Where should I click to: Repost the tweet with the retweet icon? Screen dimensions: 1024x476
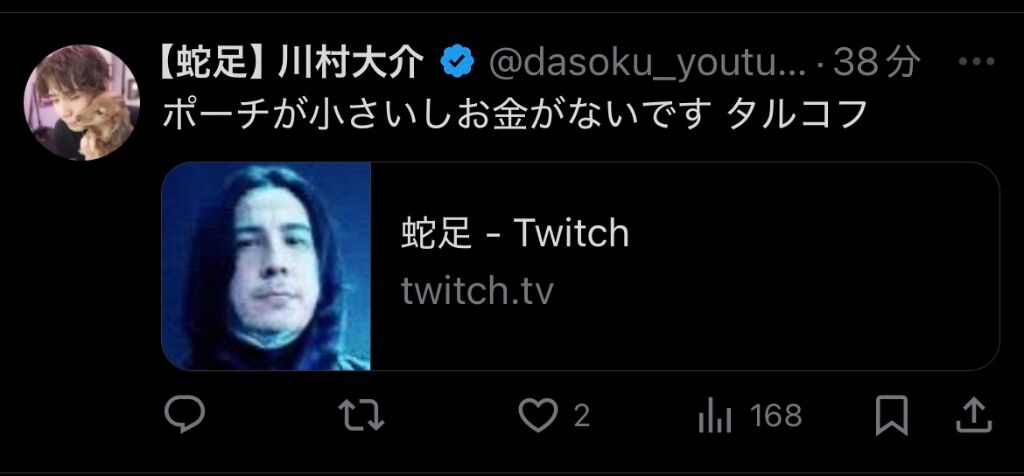361,415
